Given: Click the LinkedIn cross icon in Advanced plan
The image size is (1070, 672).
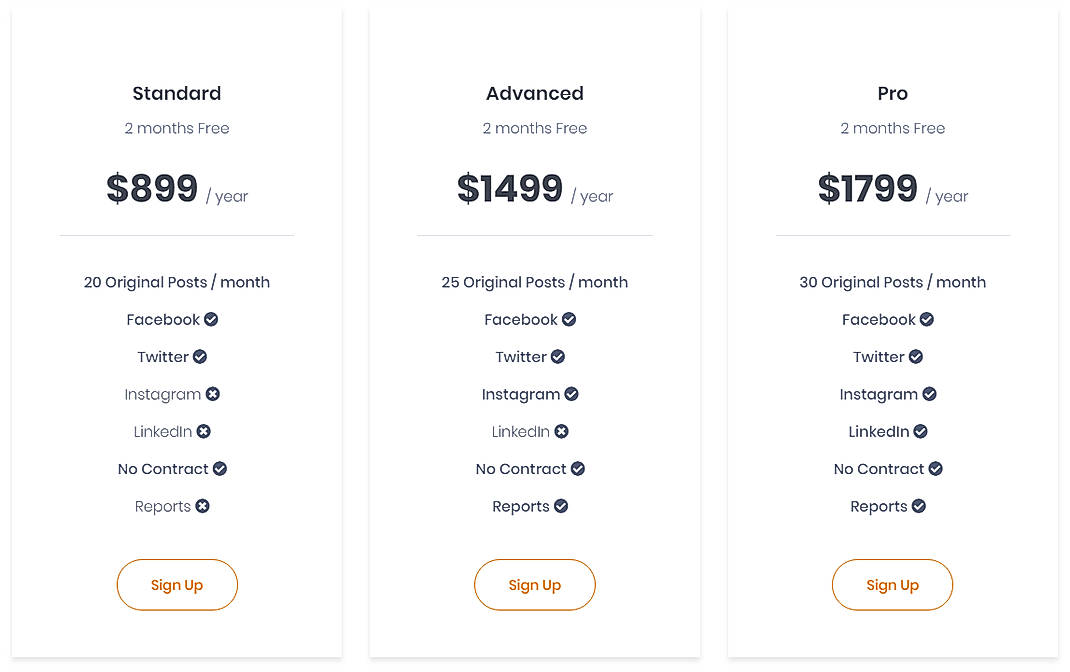Looking at the screenshot, I should tap(562, 431).
